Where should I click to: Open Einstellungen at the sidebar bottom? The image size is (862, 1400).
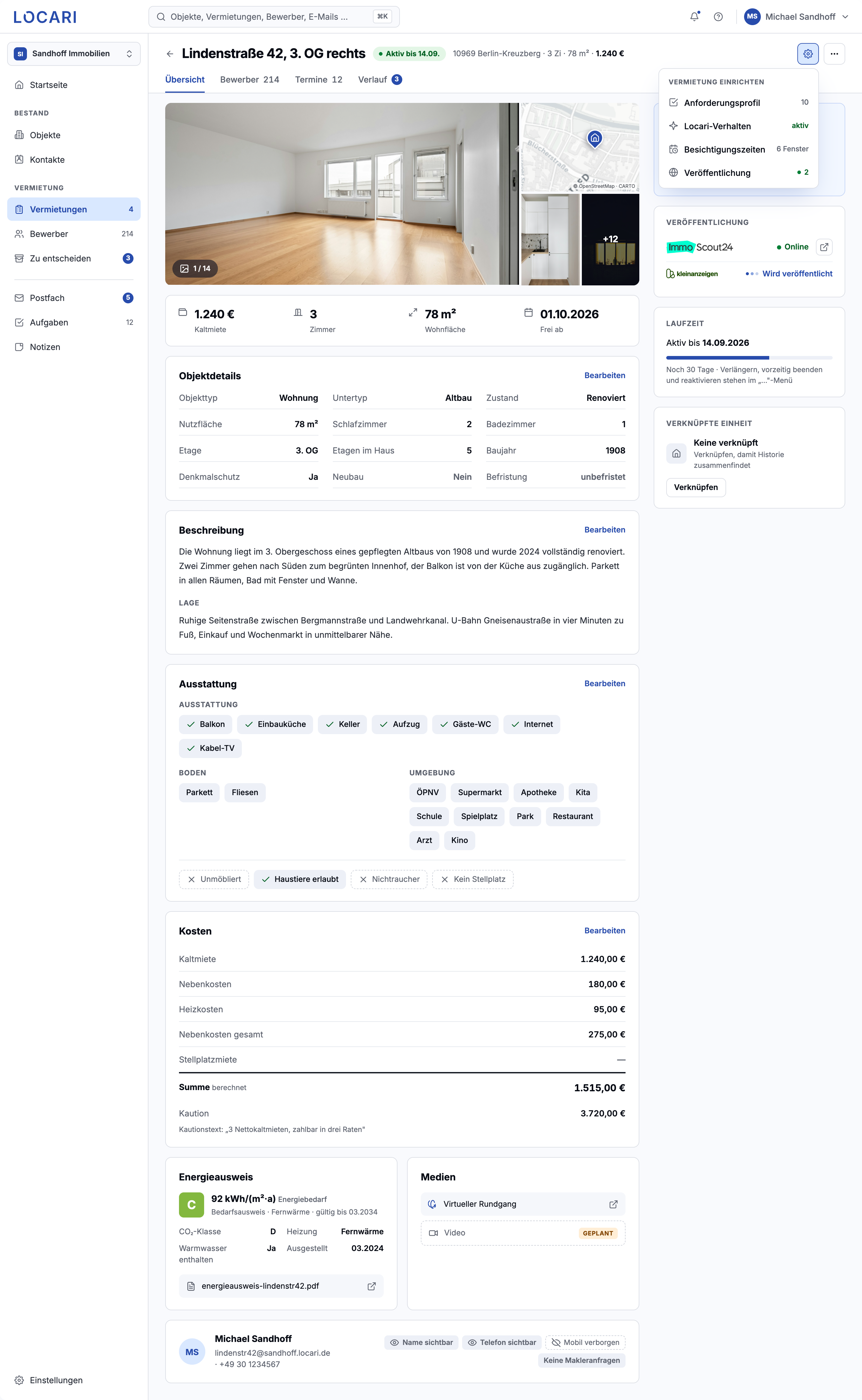point(74,1380)
